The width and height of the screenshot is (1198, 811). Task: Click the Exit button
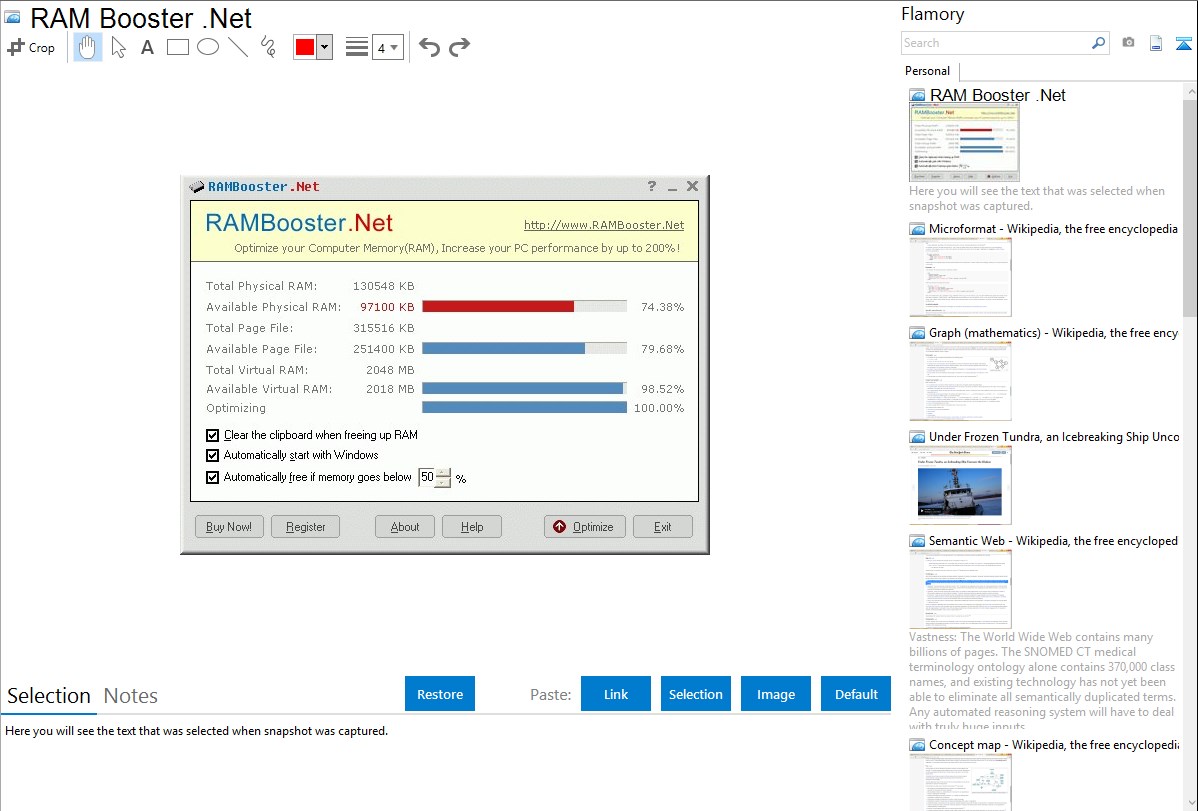tap(662, 527)
